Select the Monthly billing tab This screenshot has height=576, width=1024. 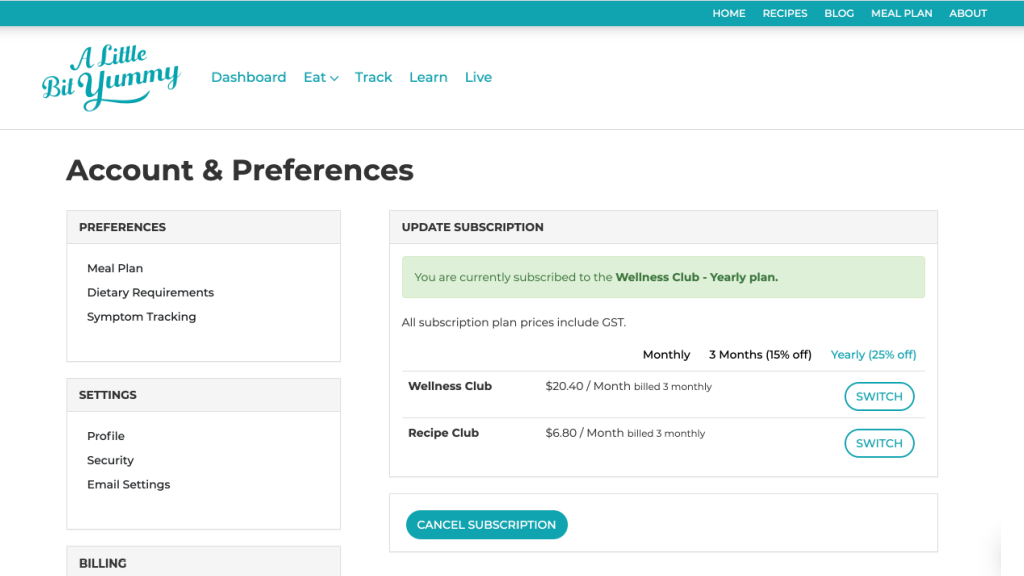[x=666, y=355]
